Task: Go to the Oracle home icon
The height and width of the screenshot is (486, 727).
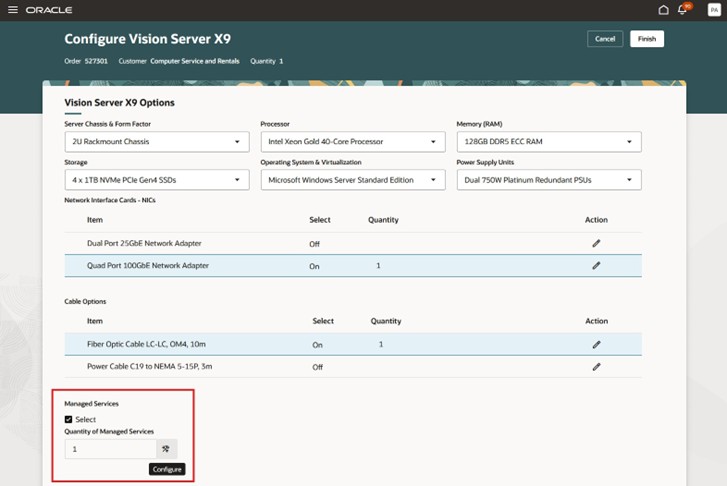Action: click(663, 10)
